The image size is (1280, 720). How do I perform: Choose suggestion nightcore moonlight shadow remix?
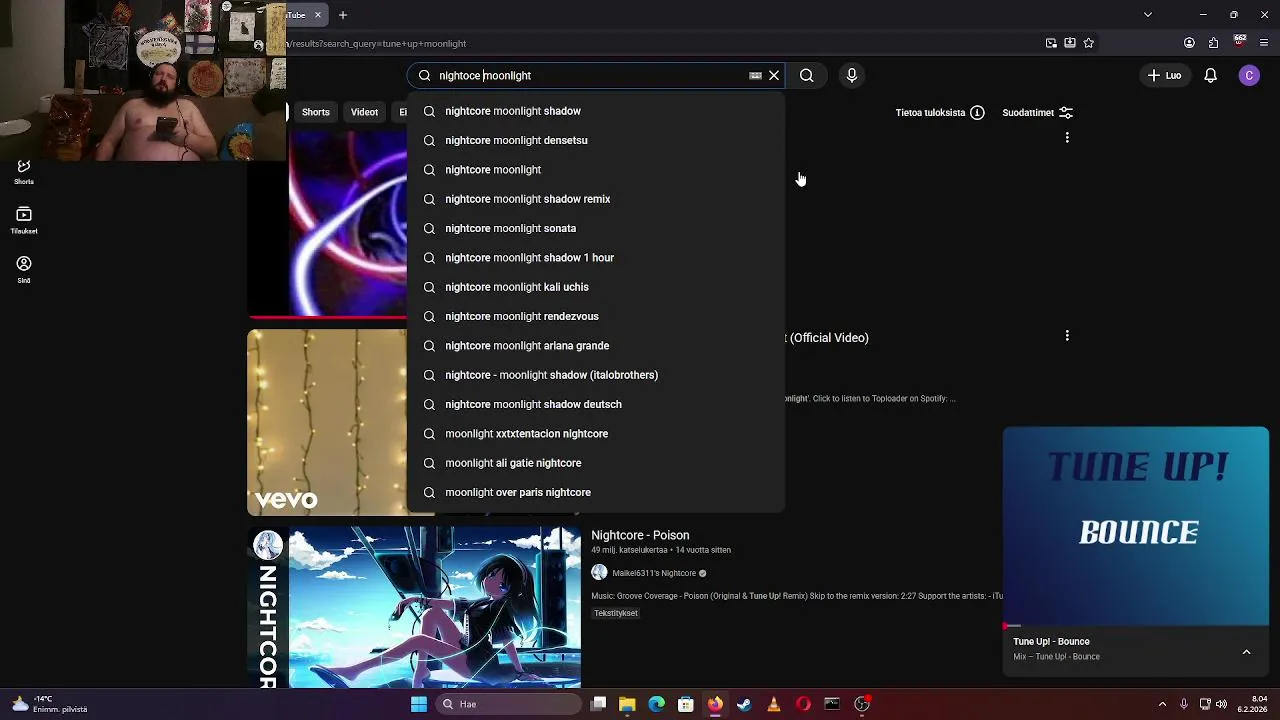[x=596, y=199]
